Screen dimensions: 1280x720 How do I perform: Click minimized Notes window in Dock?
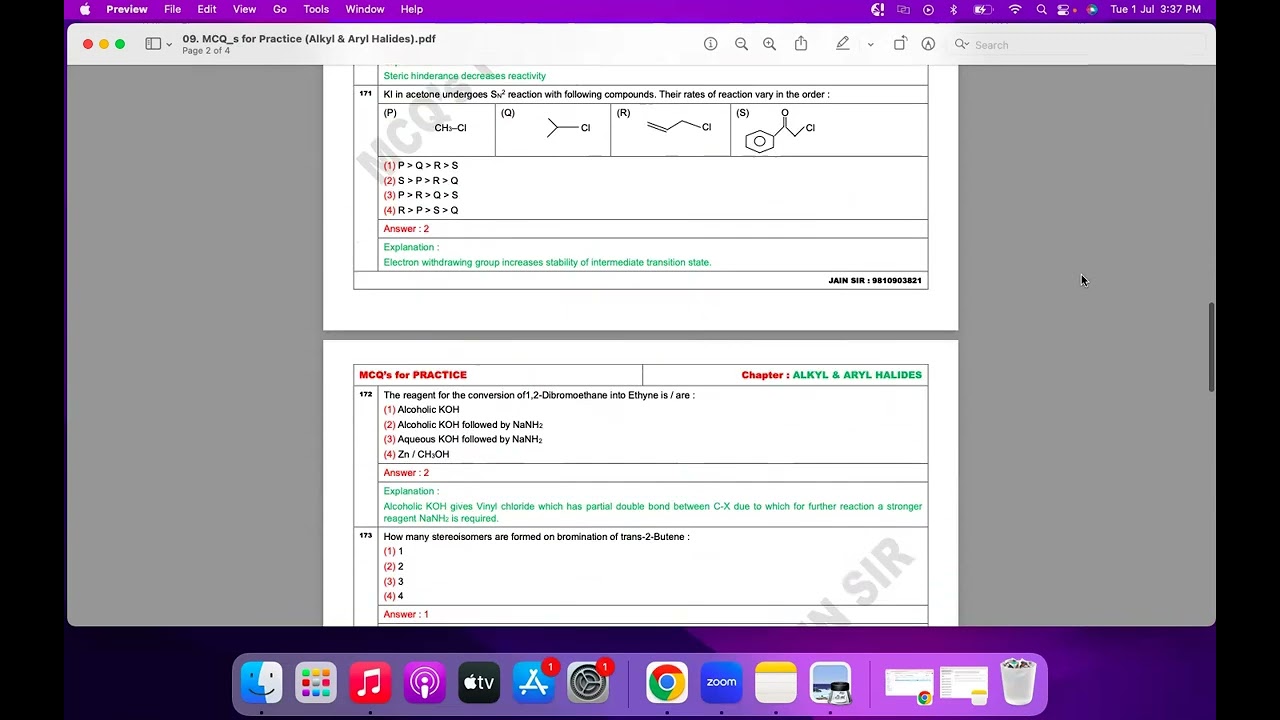(x=963, y=685)
